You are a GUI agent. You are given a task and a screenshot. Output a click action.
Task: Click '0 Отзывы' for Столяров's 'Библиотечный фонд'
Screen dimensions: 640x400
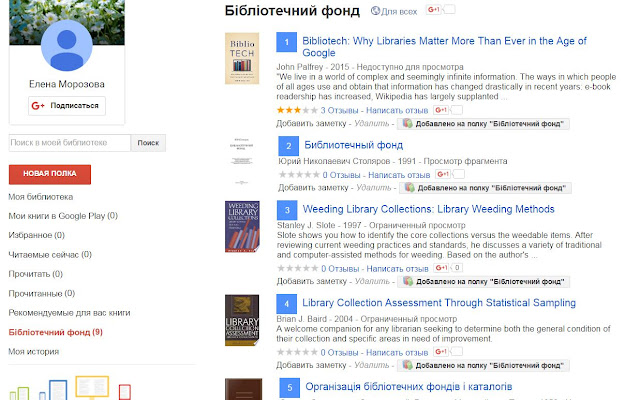[341, 175]
